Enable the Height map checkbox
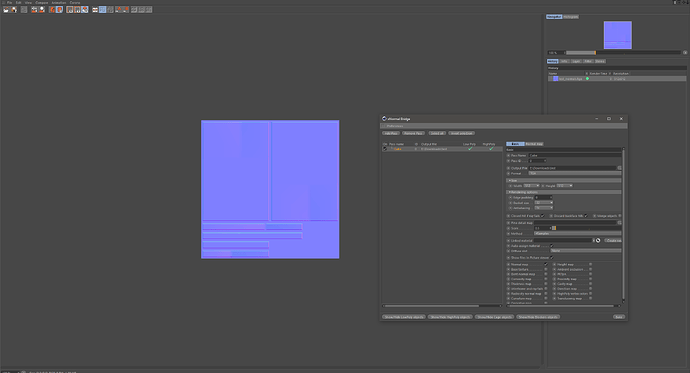Viewport: 690px width, 373px height. click(x=591, y=264)
